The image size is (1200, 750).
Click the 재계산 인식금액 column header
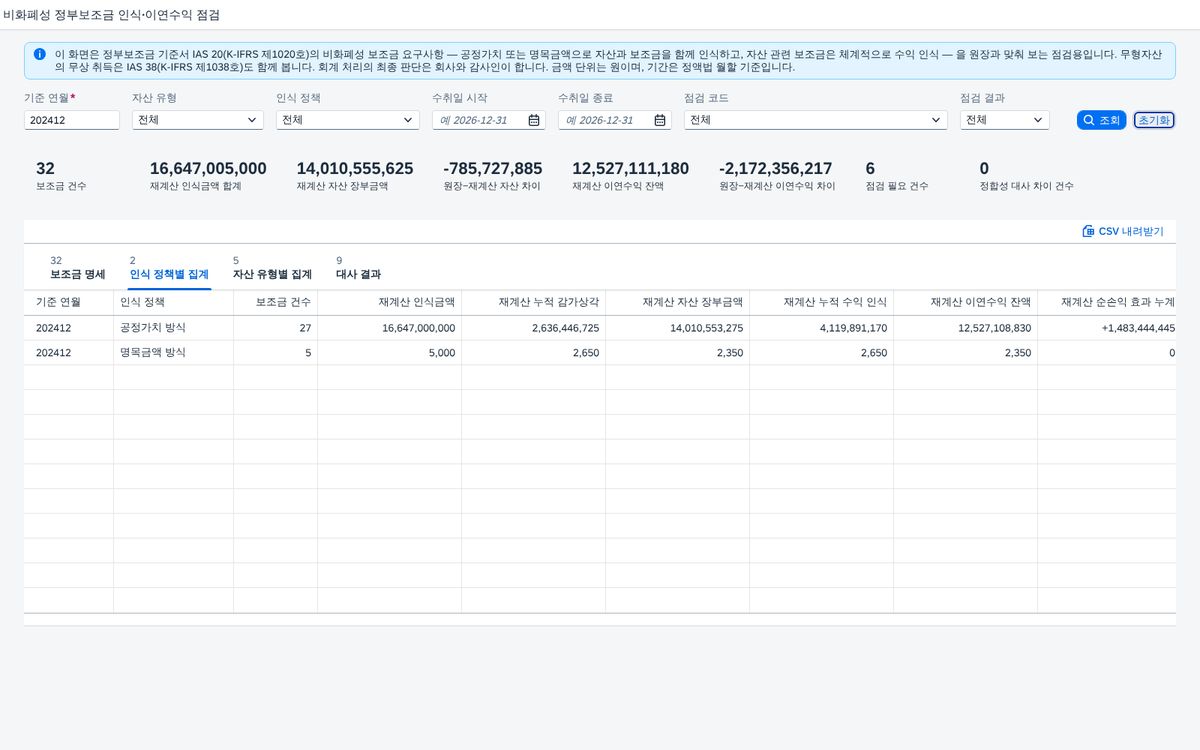(390, 302)
